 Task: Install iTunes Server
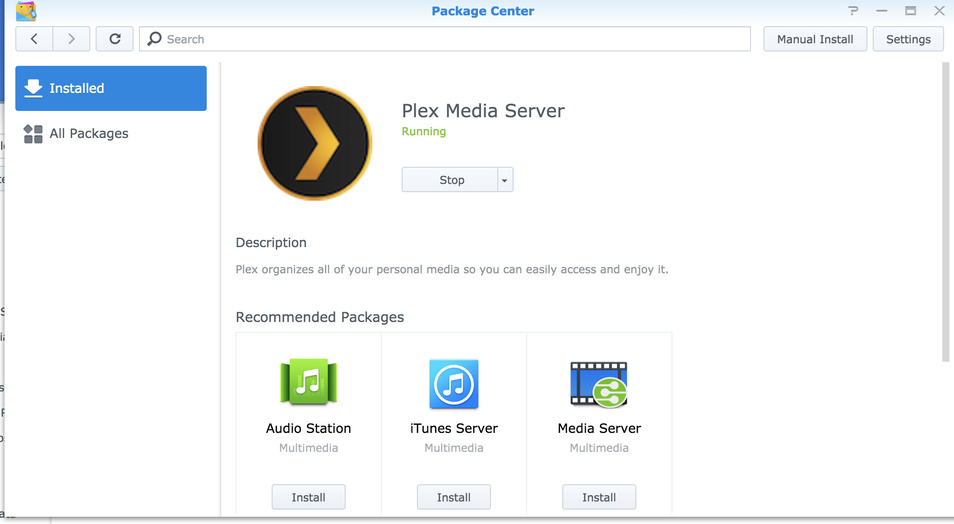tap(454, 497)
